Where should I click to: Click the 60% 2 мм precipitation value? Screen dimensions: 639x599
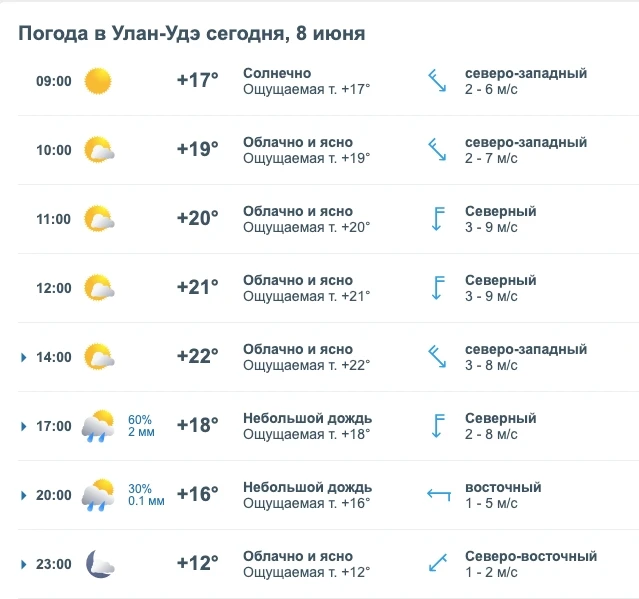coord(141,426)
